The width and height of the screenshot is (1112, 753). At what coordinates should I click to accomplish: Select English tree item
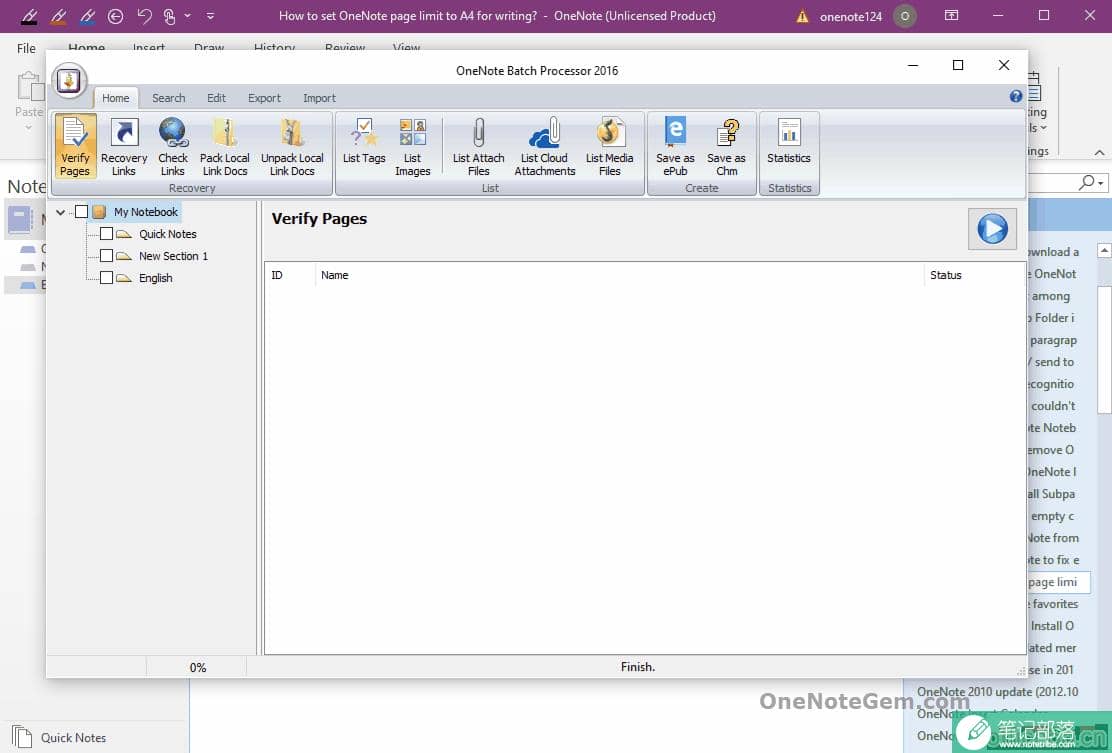pyautogui.click(x=155, y=278)
